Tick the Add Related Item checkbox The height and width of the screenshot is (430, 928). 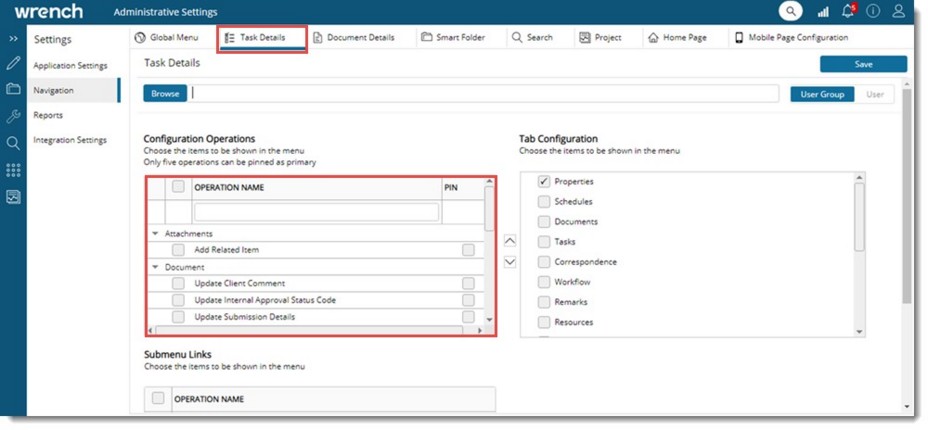178,250
